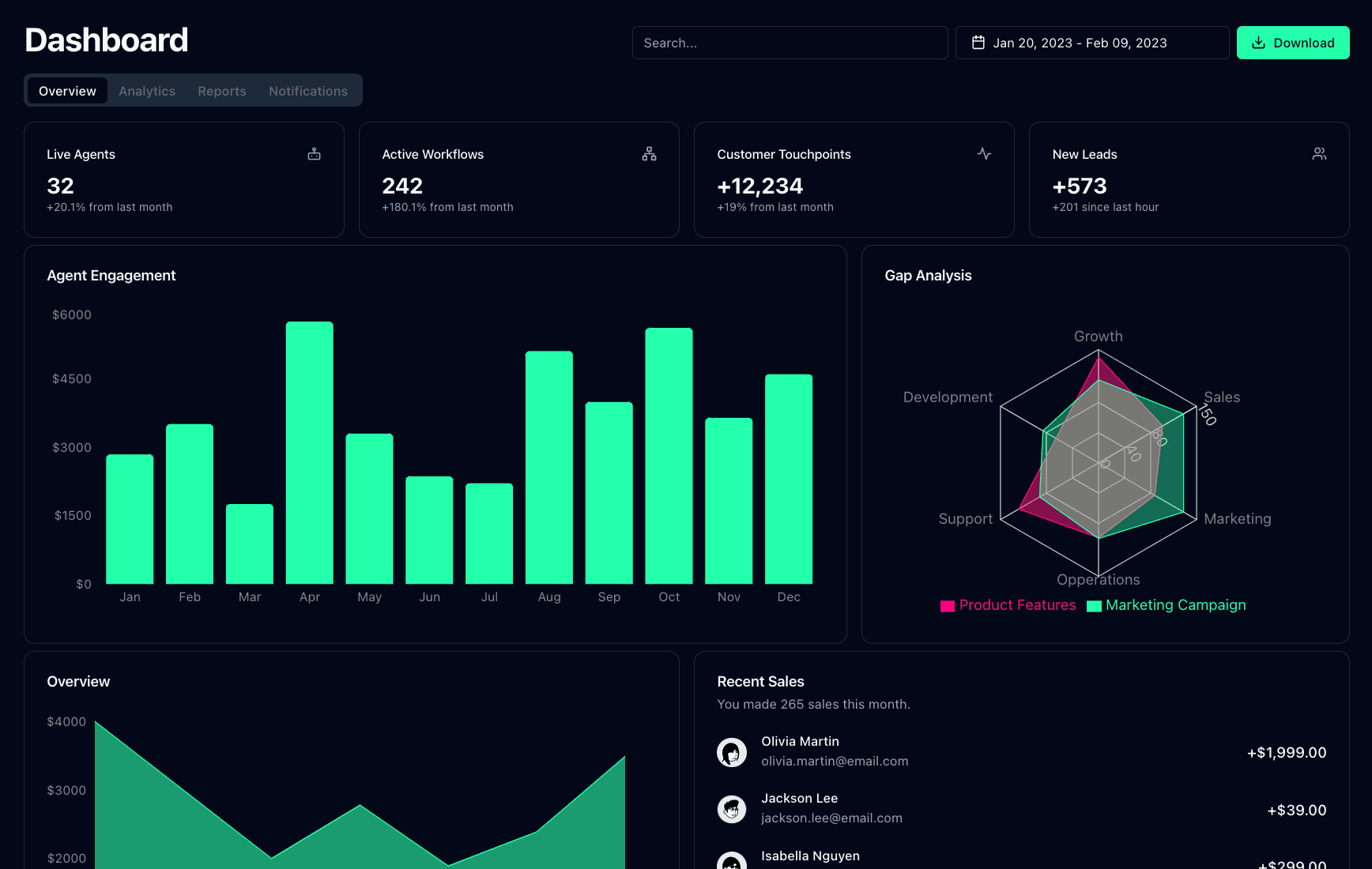Viewport: 1372px width, 869px height.
Task: Switch to the Overview tab
Action: point(67,91)
